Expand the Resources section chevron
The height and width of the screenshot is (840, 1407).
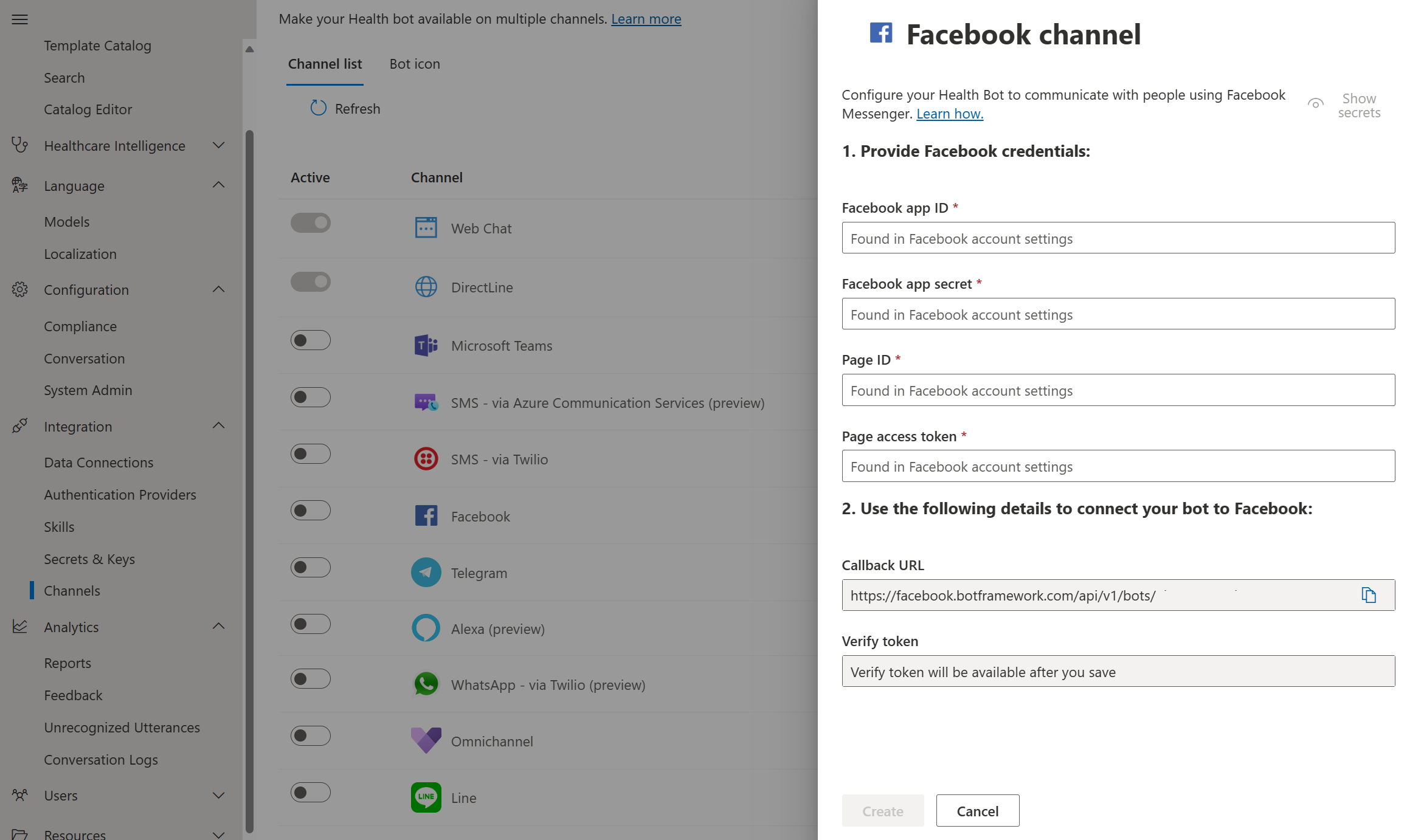click(219, 835)
